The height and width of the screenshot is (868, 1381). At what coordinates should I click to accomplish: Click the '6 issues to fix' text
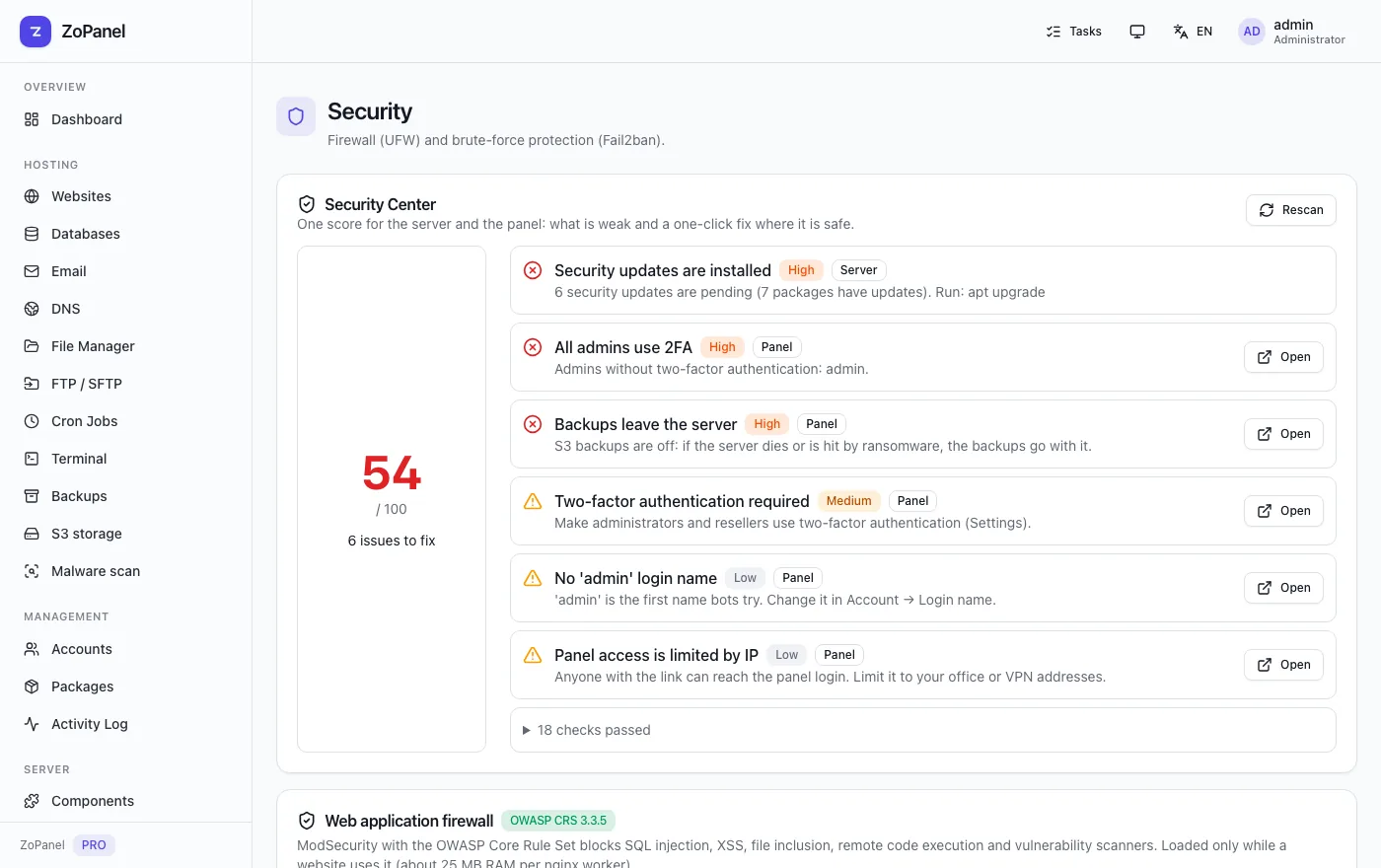coord(392,541)
